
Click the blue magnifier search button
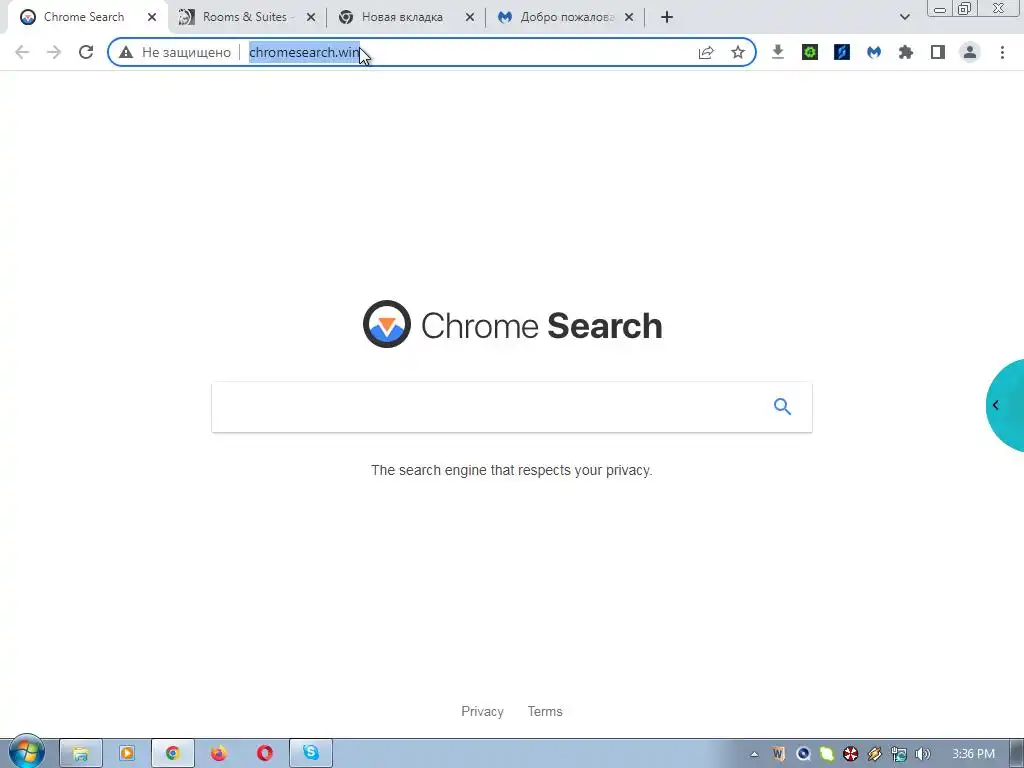pos(782,406)
